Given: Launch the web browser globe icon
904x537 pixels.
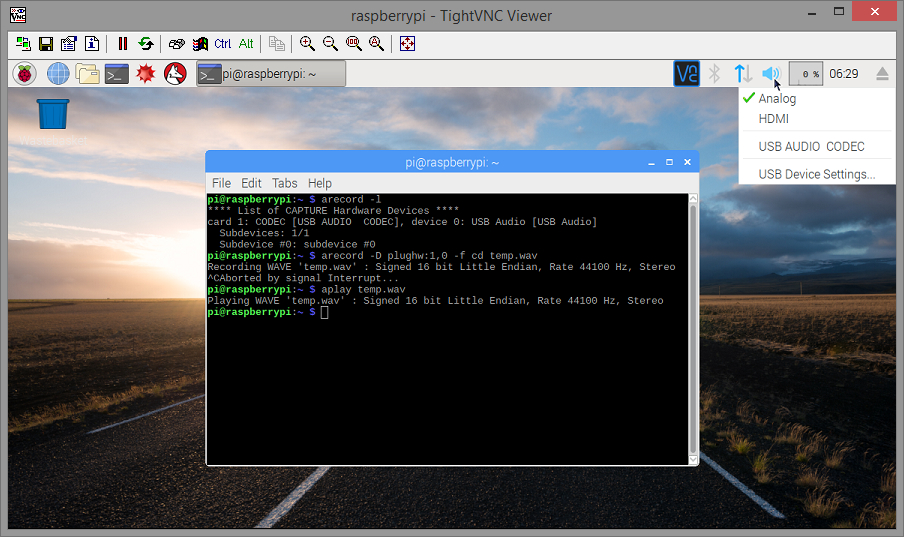Looking at the screenshot, I should 58,74.
